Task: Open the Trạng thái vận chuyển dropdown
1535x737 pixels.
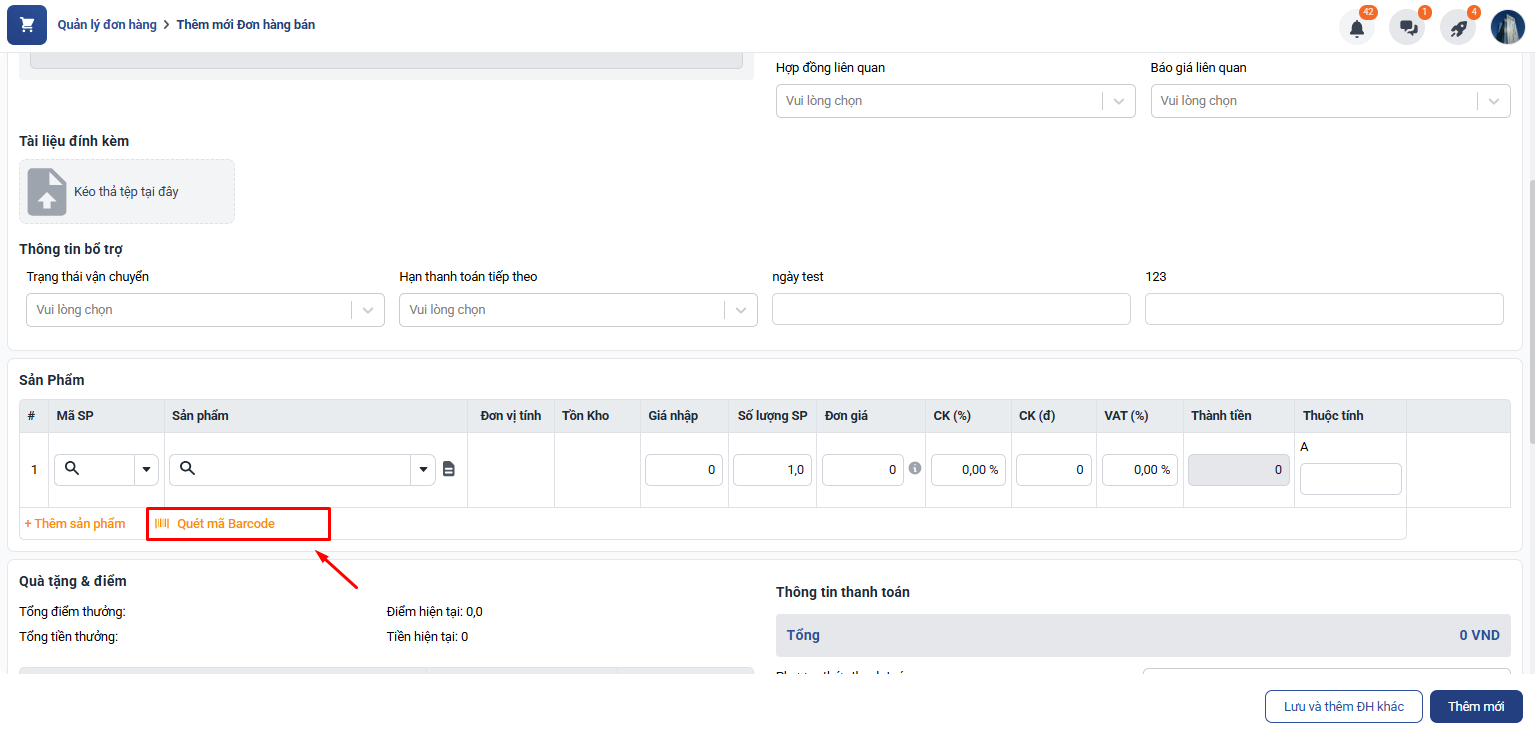Action: point(367,310)
